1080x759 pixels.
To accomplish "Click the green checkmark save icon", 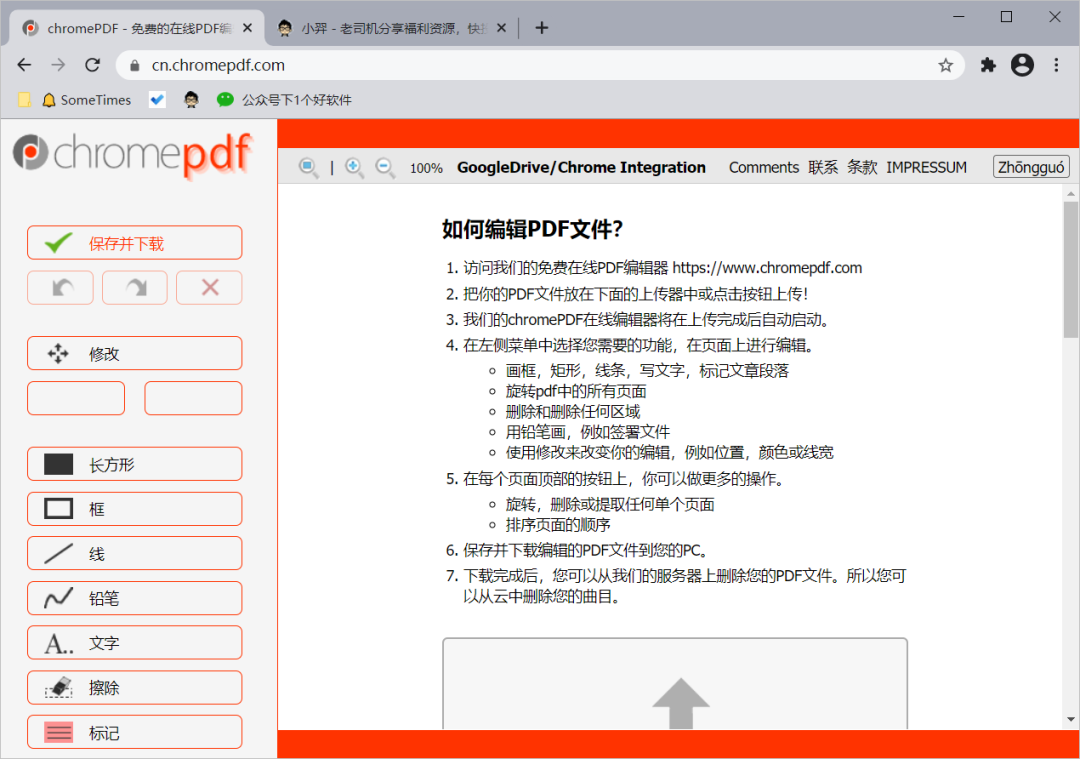I will point(58,243).
